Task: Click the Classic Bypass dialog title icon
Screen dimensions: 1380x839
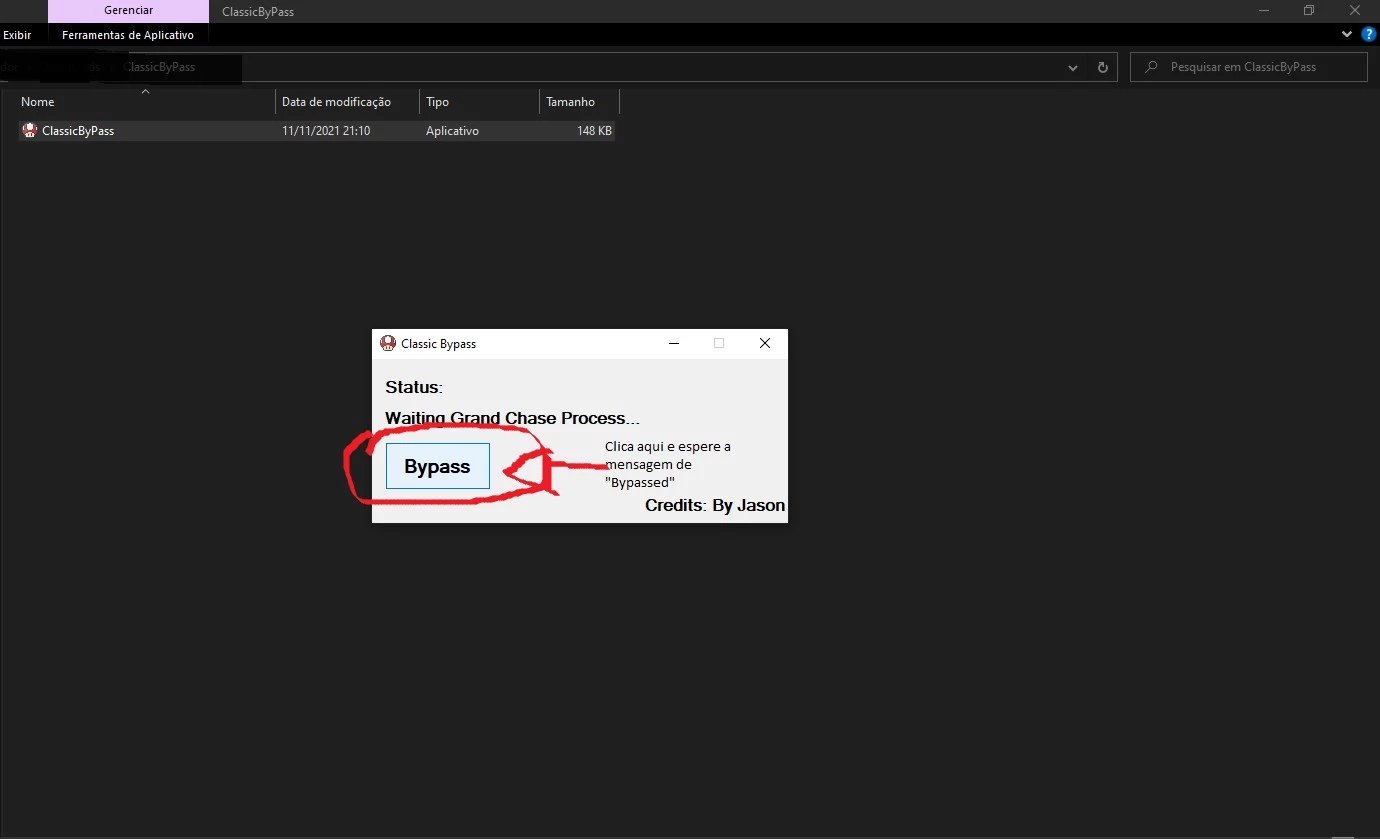Action: click(x=388, y=343)
